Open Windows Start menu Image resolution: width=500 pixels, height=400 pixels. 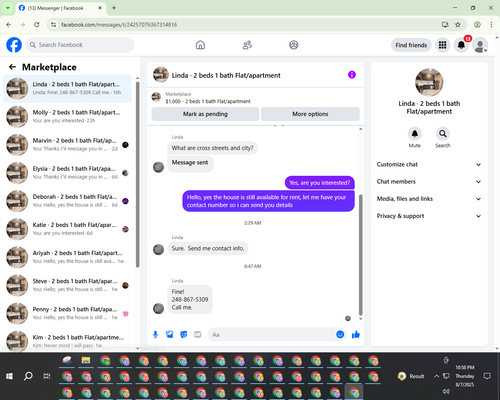pyautogui.click(x=9, y=376)
